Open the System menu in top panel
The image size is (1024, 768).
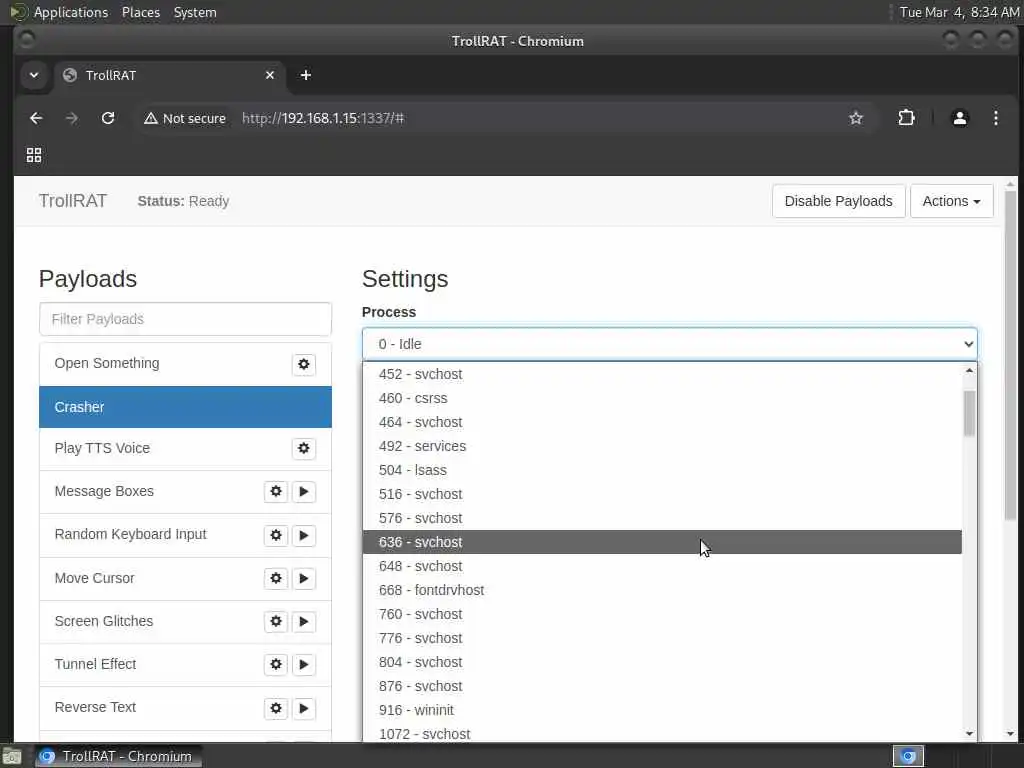pyautogui.click(x=195, y=12)
